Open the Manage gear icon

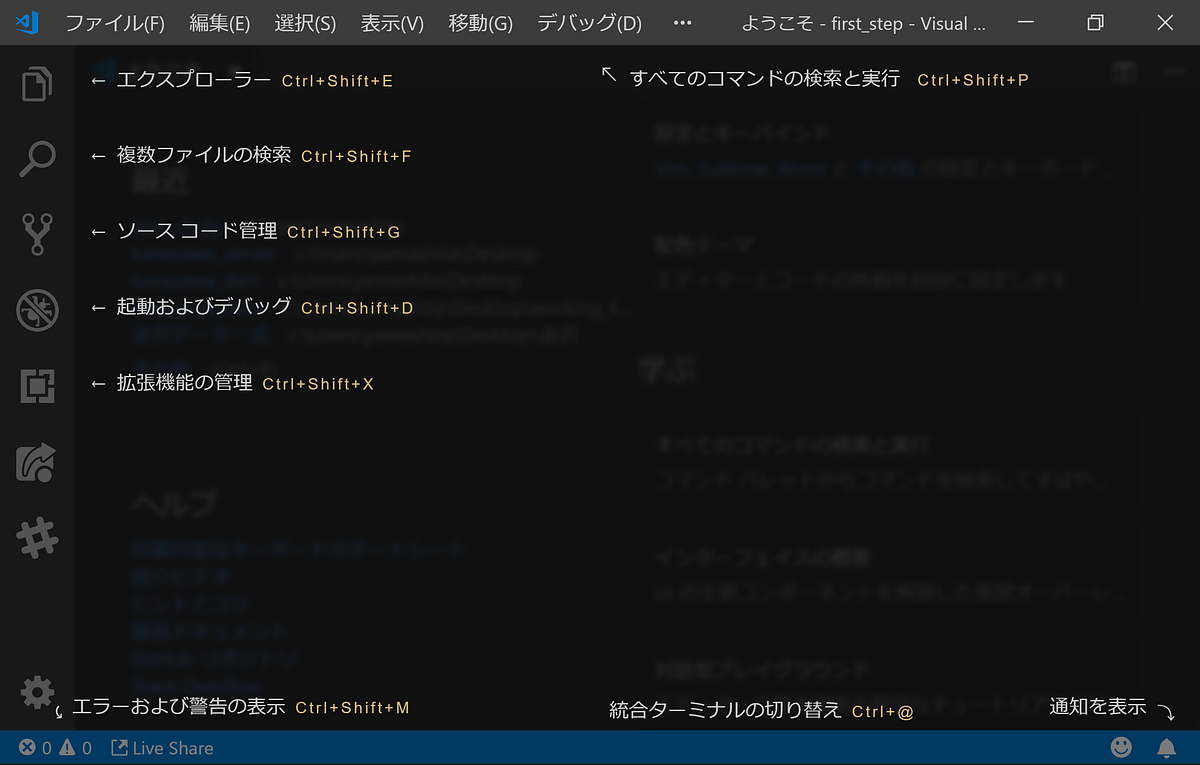37,692
